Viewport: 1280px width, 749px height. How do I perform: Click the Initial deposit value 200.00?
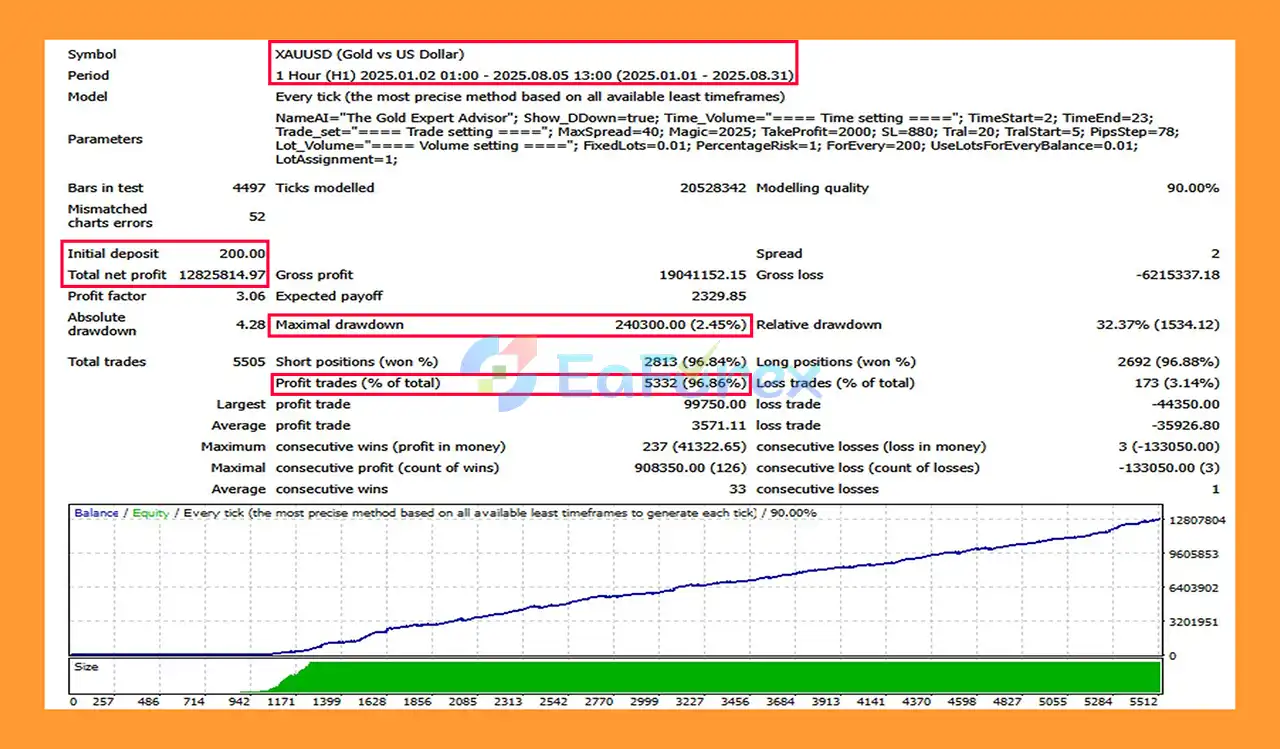pyautogui.click(x=242, y=254)
